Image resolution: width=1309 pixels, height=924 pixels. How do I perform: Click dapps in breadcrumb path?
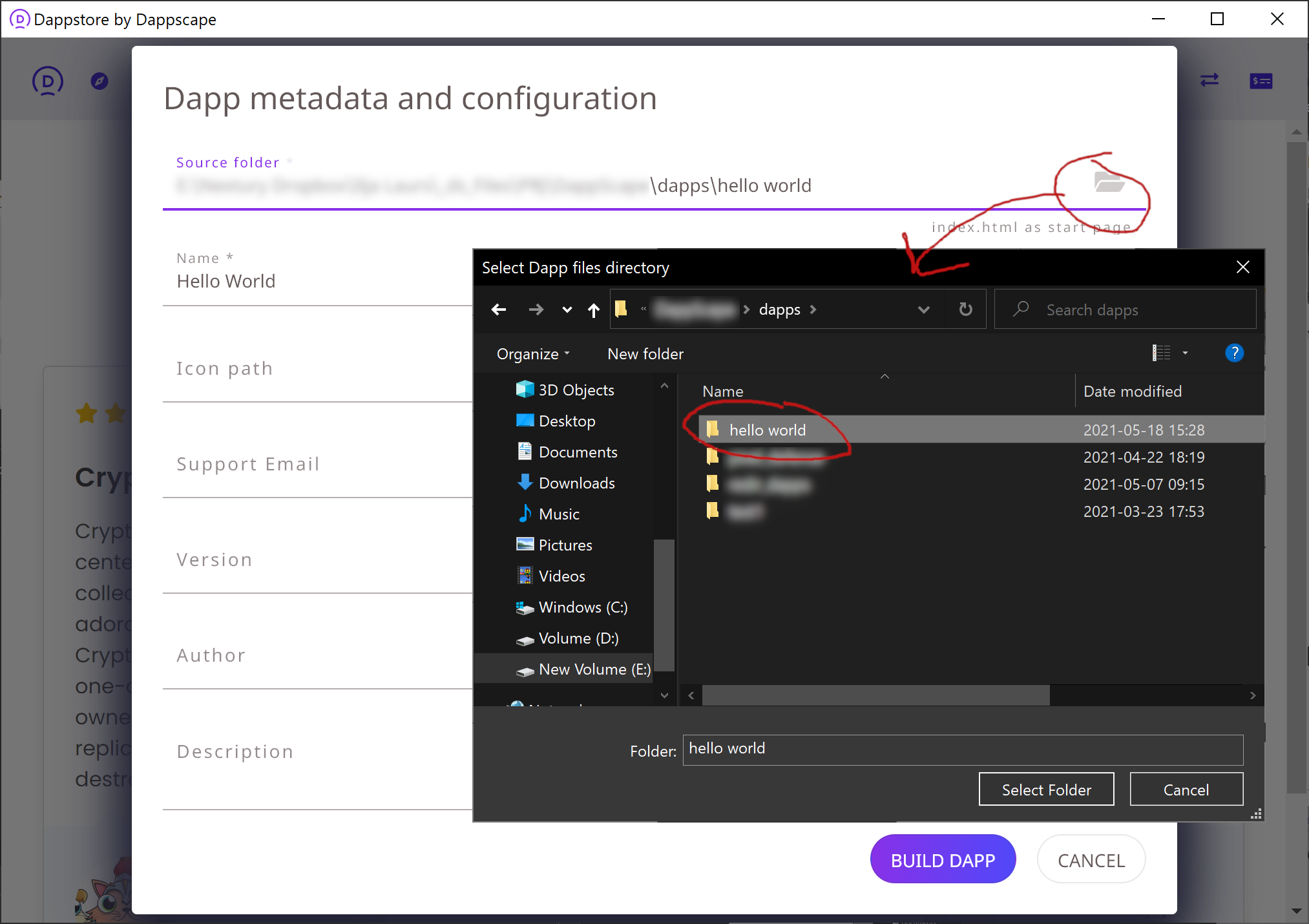(x=779, y=310)
